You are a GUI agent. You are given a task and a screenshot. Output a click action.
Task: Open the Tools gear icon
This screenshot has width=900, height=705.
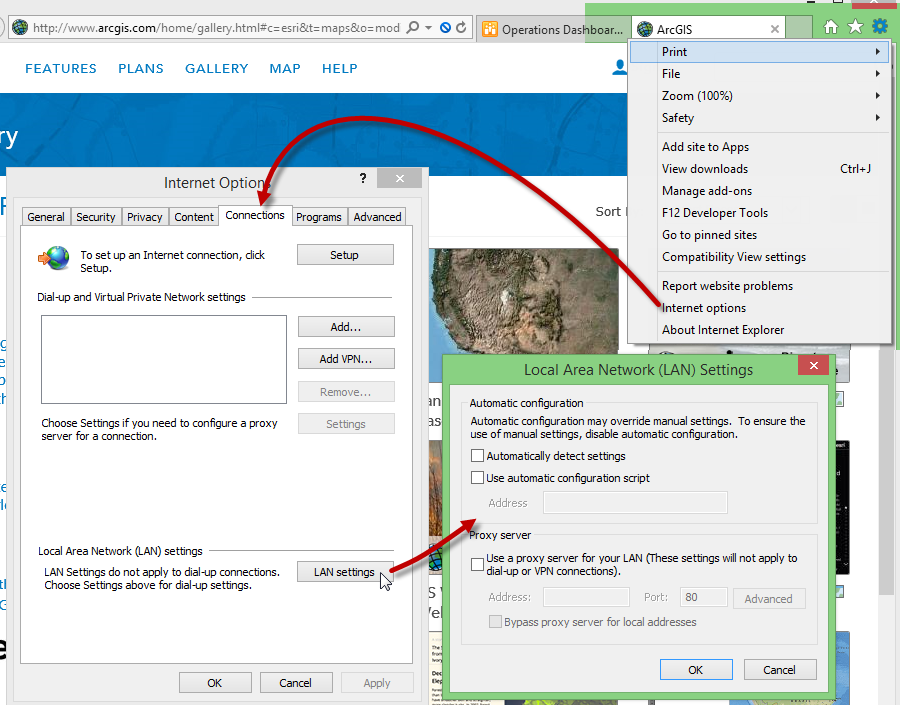879,26
